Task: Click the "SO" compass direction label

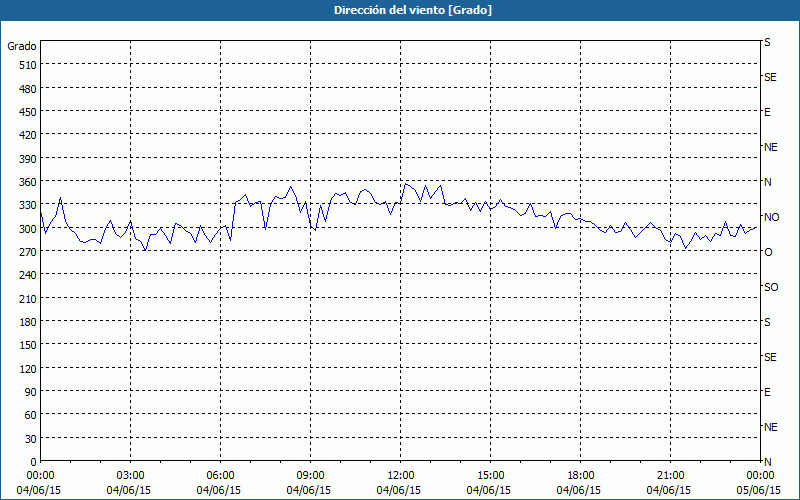Action: coord(771,287)
